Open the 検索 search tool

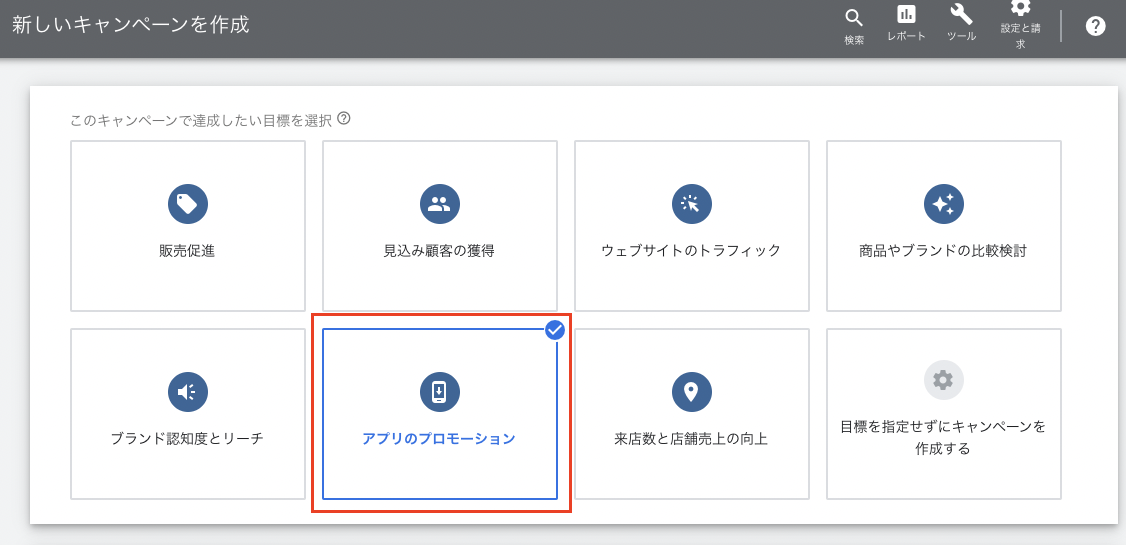[x=853, y=24]
